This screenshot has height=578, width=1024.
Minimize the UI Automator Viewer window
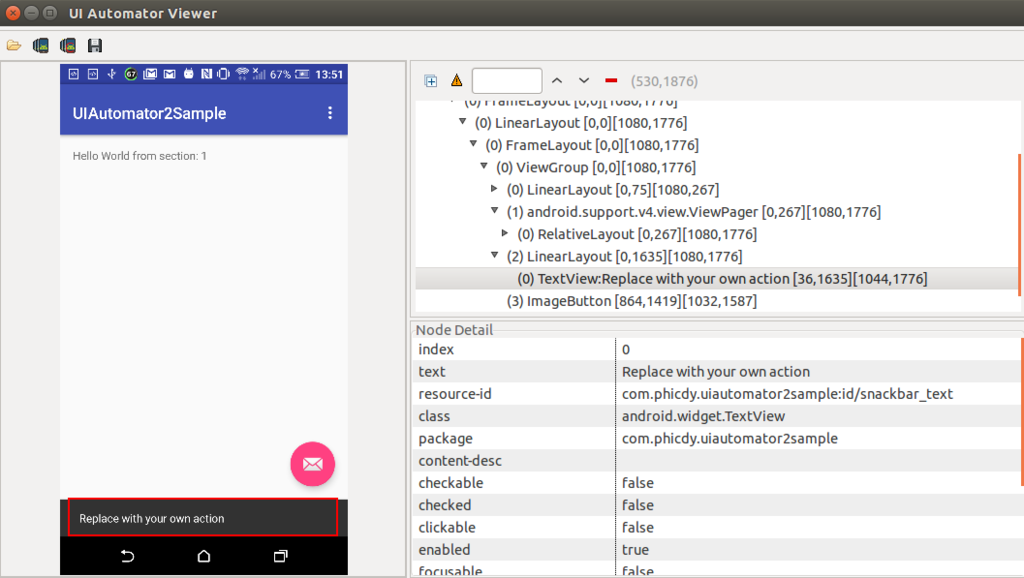coord(31,12)
